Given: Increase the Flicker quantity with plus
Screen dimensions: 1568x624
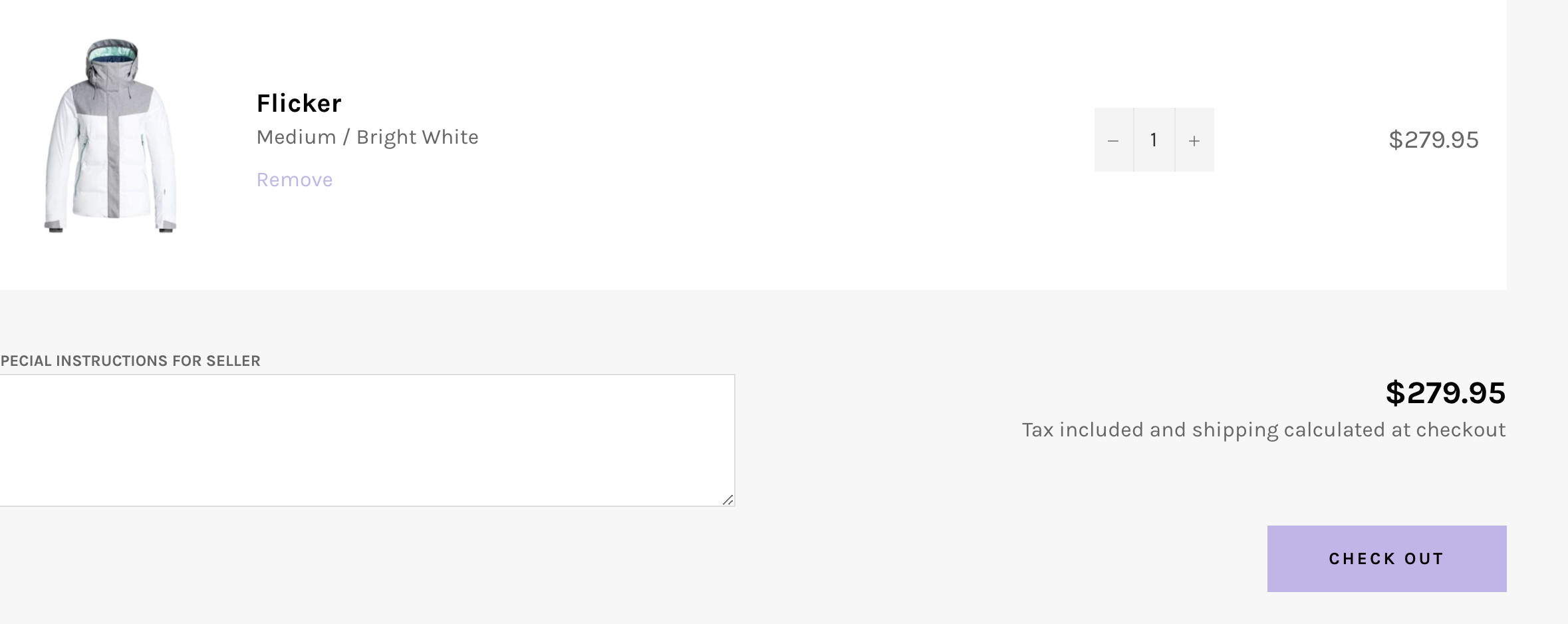Looking at the screenshot, I should coord(1194,140).
